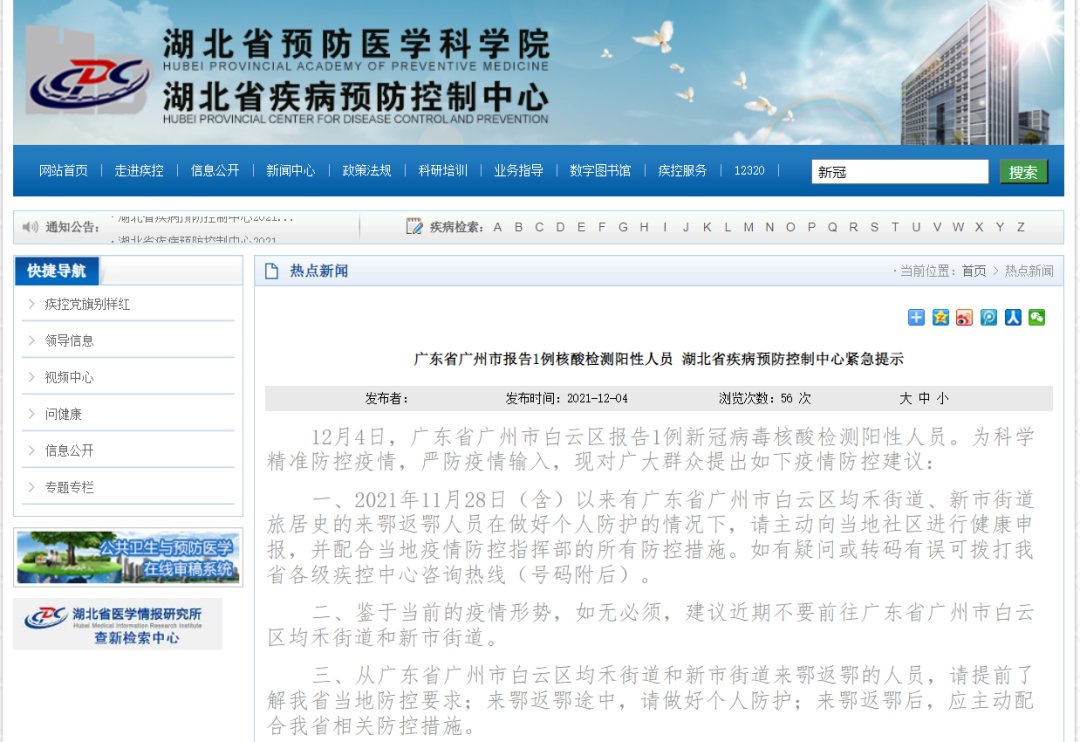Open 数字图书馆 menu
The height and width of the screenshot is (742, 1080).
coord(601,170)
